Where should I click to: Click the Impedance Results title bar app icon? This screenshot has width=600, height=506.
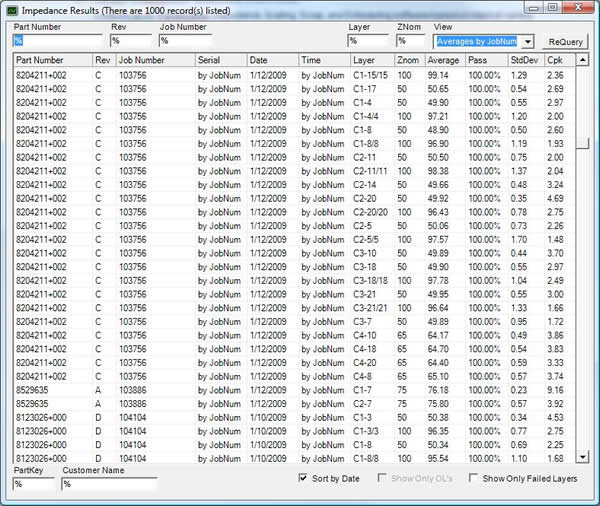click(12, 11)
